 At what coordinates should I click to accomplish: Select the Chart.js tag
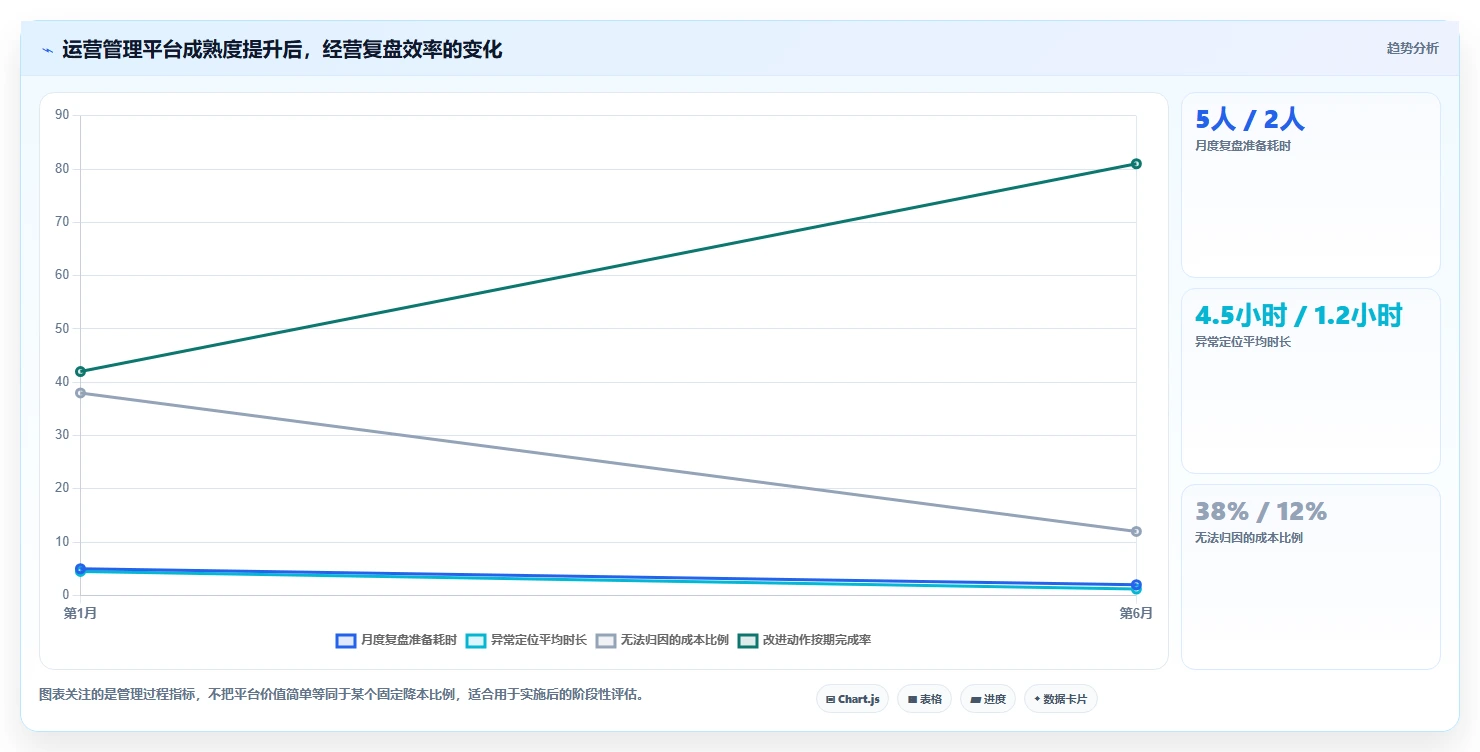pos(852,699)
